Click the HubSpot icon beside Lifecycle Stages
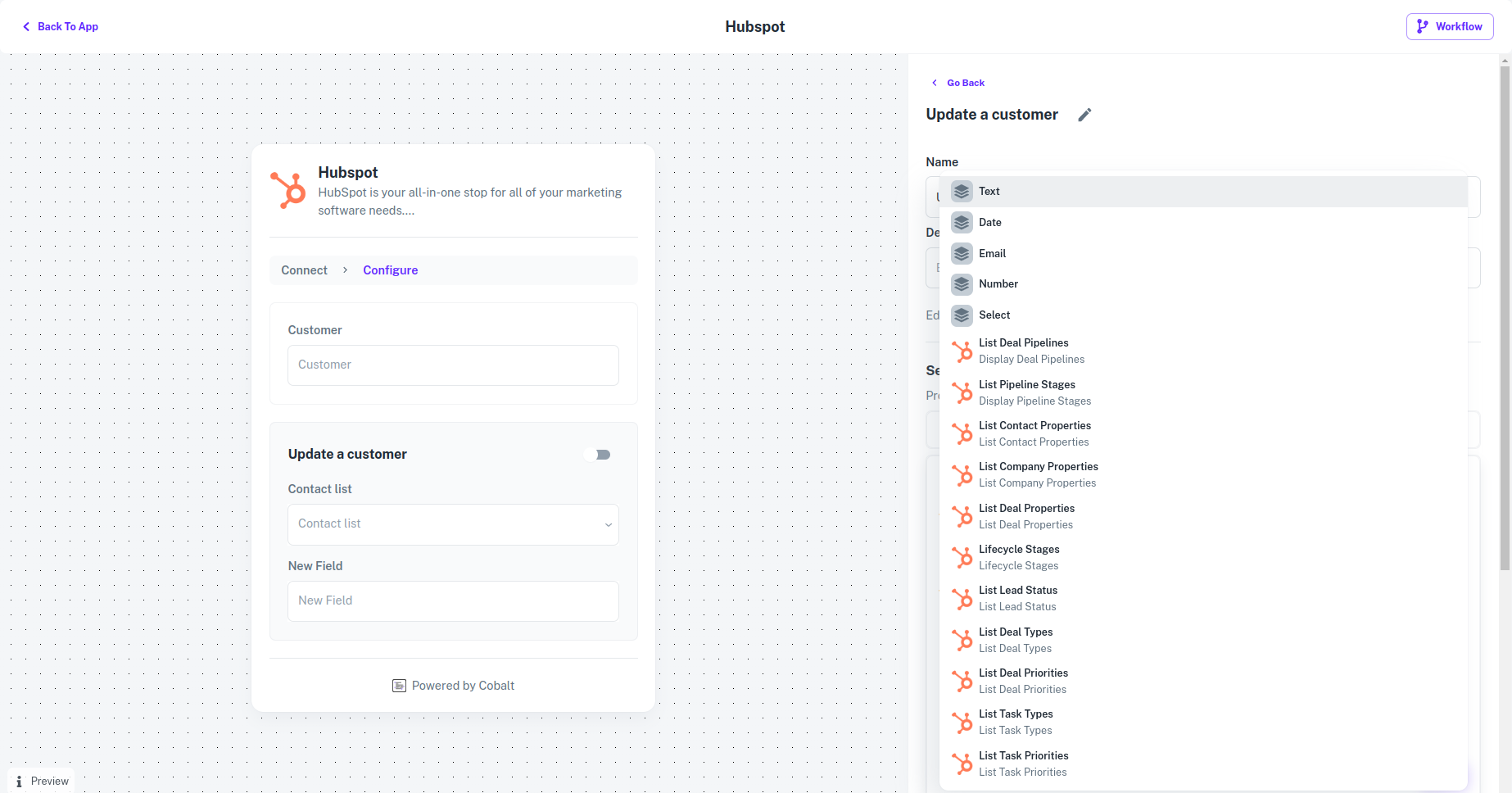 (962, 557)
